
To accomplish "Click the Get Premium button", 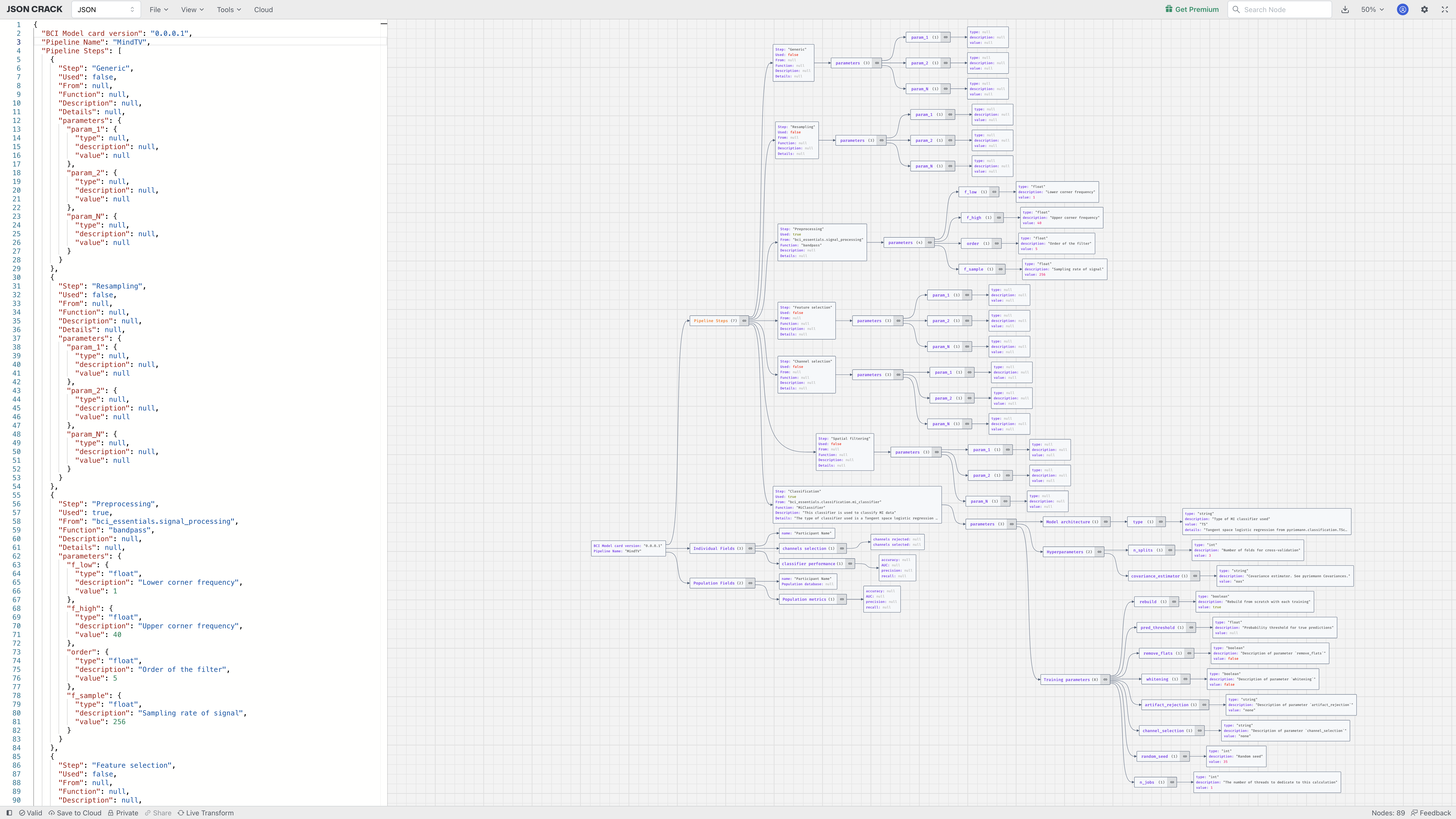I will click(1191, 10).
